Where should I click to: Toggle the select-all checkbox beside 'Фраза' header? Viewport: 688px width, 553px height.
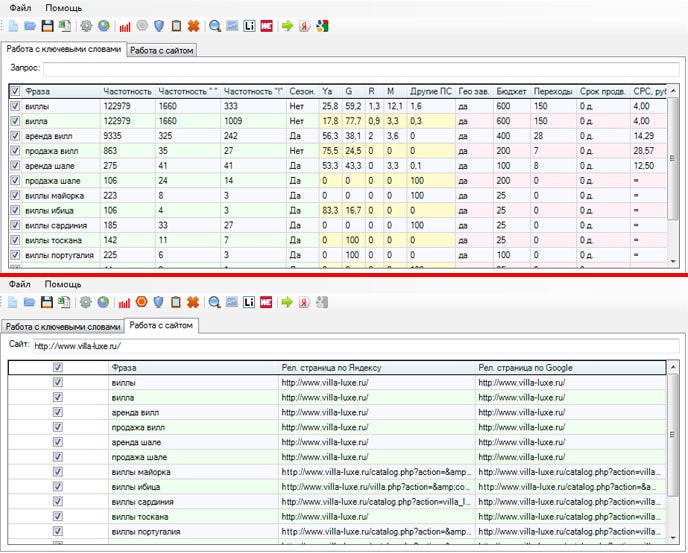pos(14,91)
